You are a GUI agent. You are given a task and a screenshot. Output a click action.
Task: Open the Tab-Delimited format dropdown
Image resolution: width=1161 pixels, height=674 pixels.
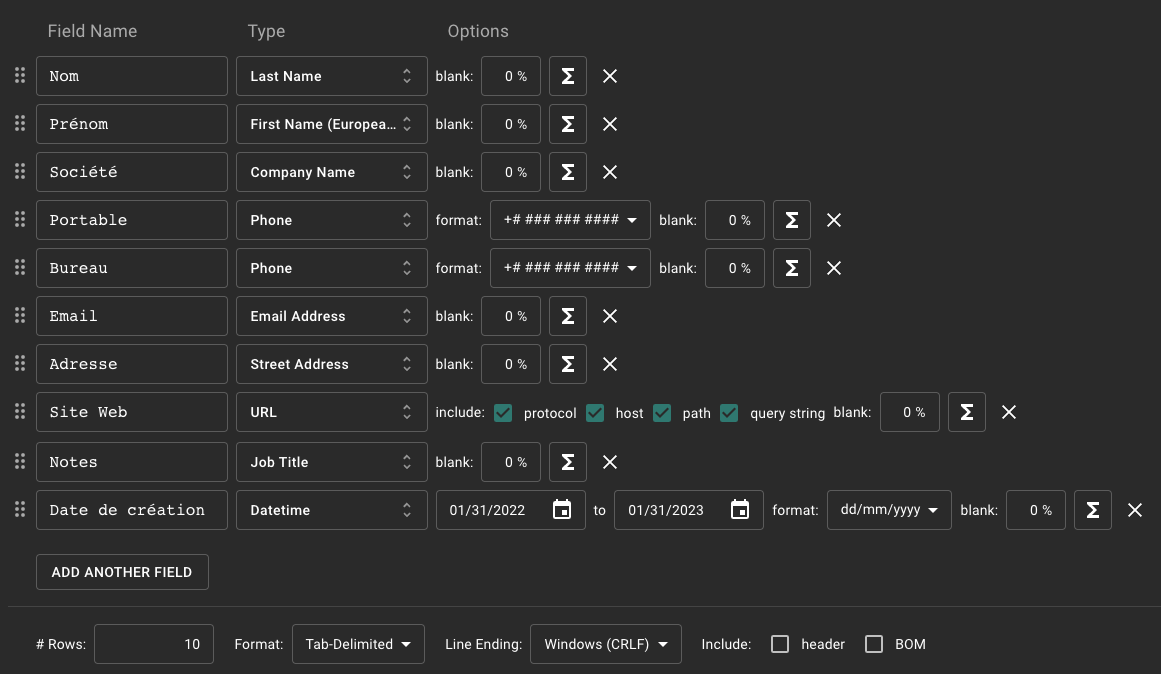[358, 644]
